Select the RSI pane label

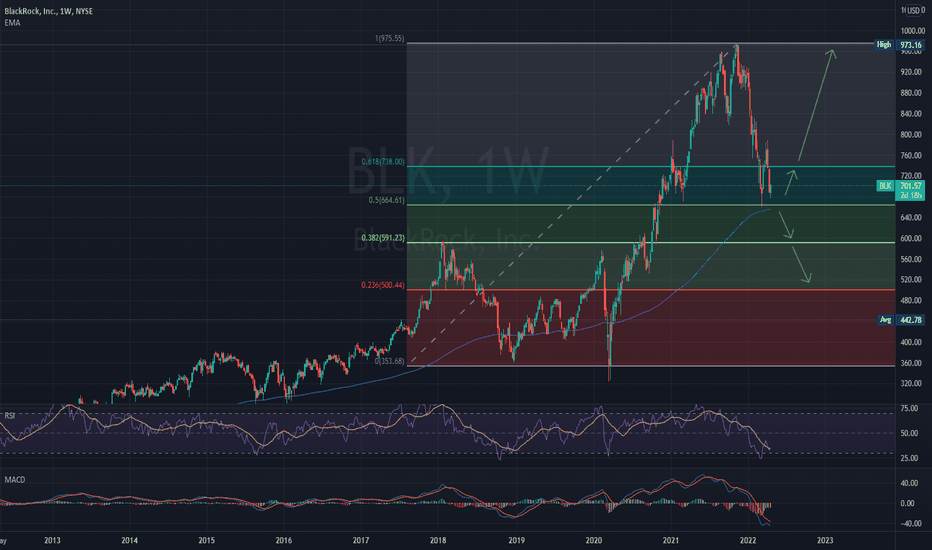coord(10,416)
